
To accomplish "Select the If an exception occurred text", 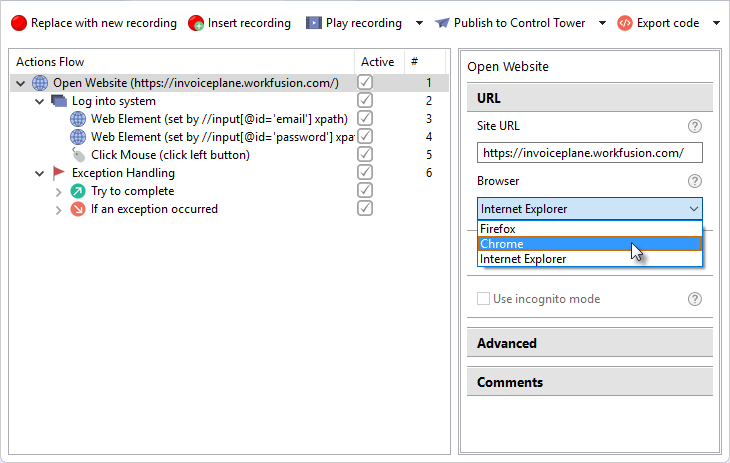I will [154, 209].
